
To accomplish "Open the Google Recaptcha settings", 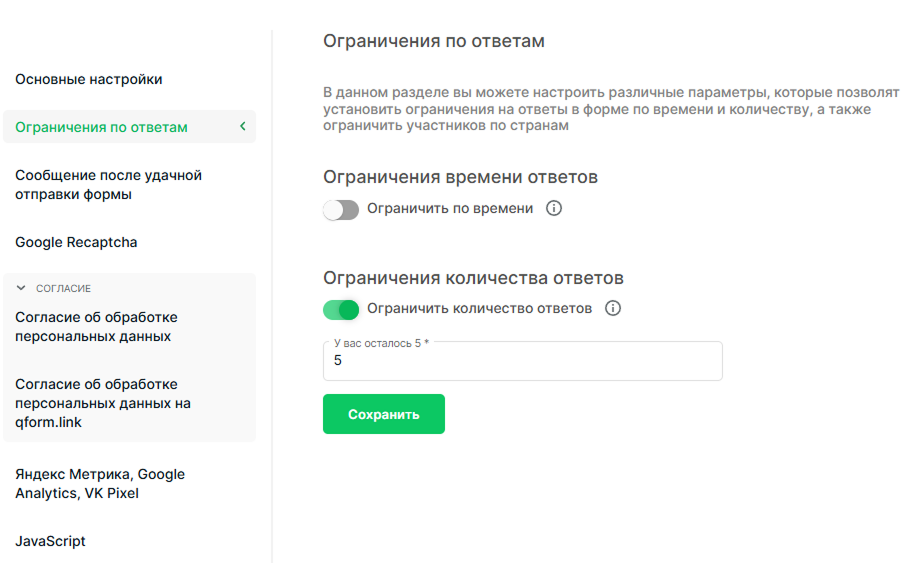I will (x=76, y=242).
